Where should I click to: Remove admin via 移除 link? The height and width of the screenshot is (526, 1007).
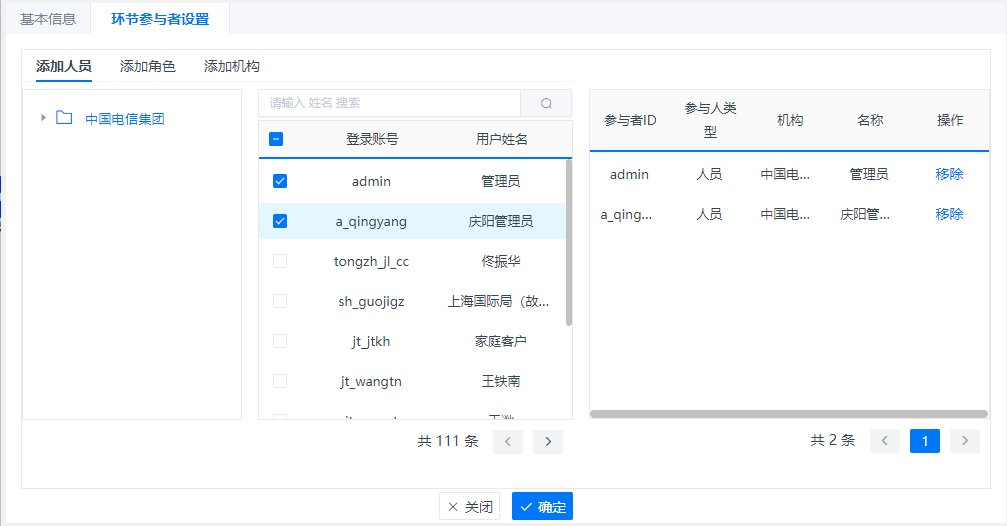point(949,174)
